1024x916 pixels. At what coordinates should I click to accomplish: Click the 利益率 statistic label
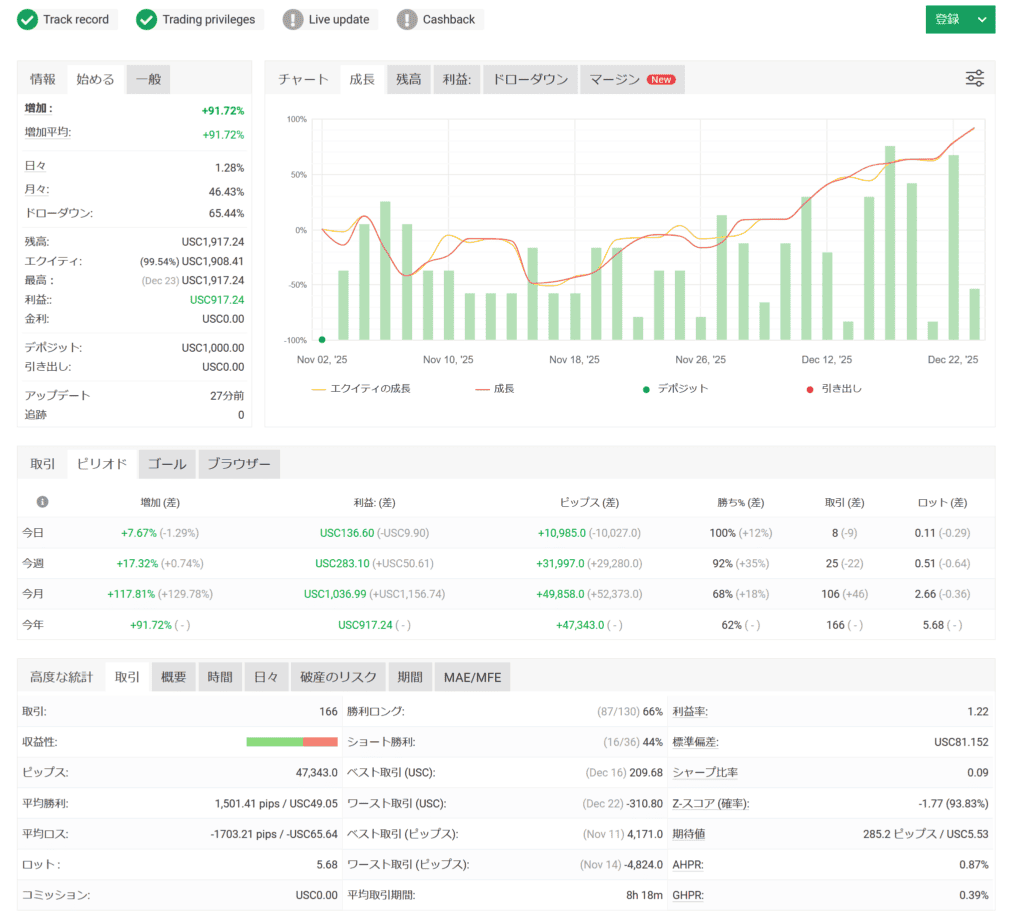pyautogui.click(x=690, y=711)
